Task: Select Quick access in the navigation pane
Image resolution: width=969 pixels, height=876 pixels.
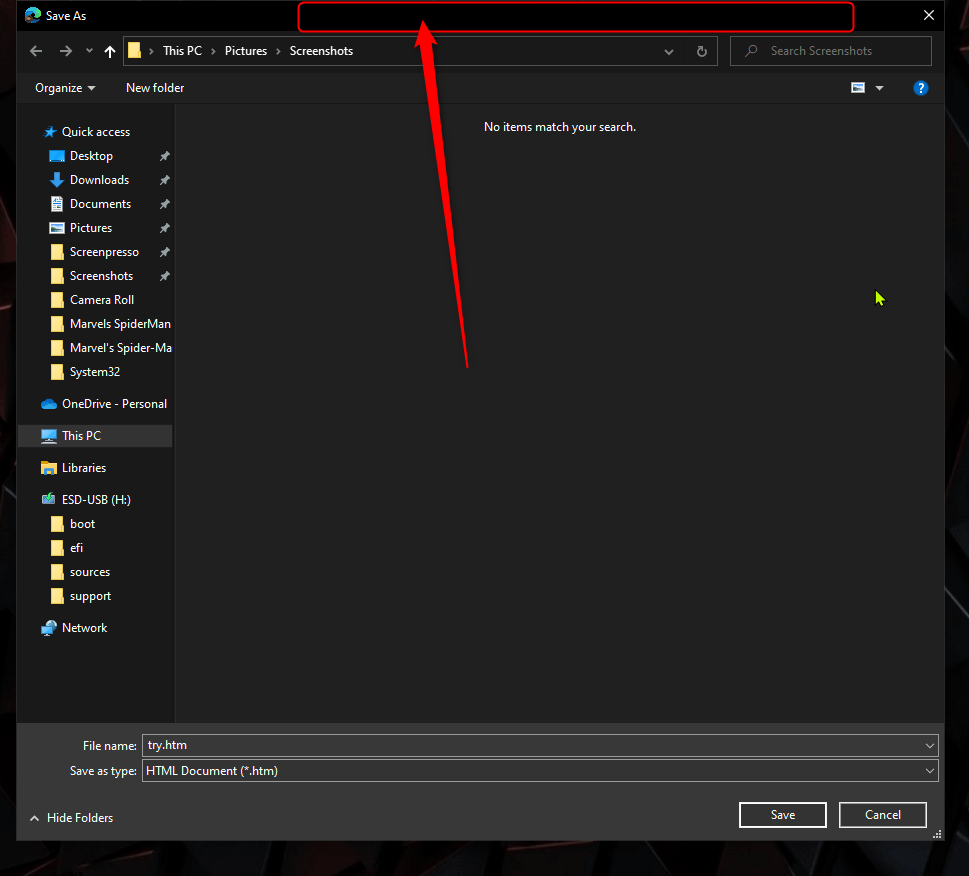Action: (x=96, y=132)
